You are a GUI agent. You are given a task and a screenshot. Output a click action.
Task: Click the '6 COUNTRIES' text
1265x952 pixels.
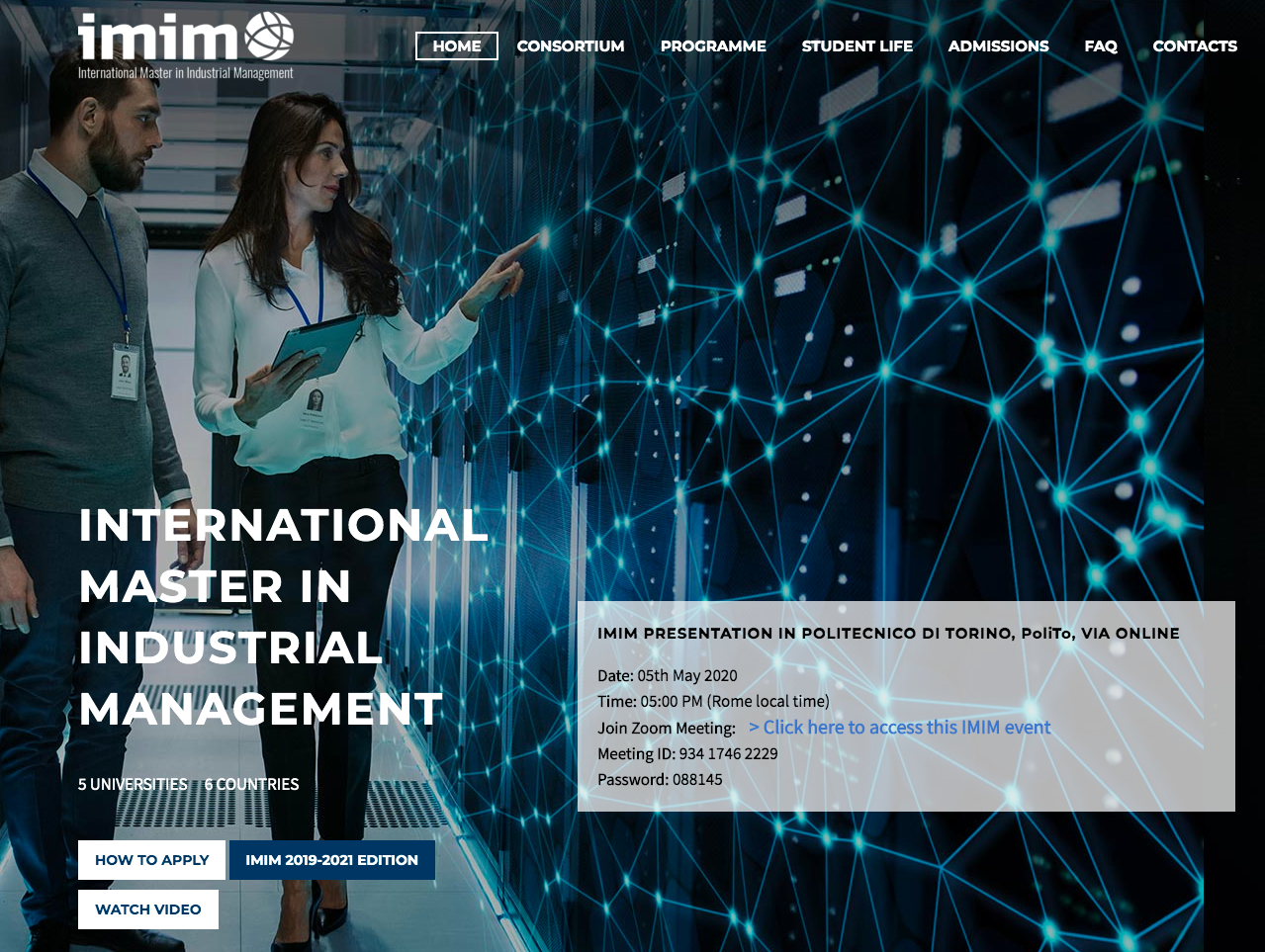[251, 784]
